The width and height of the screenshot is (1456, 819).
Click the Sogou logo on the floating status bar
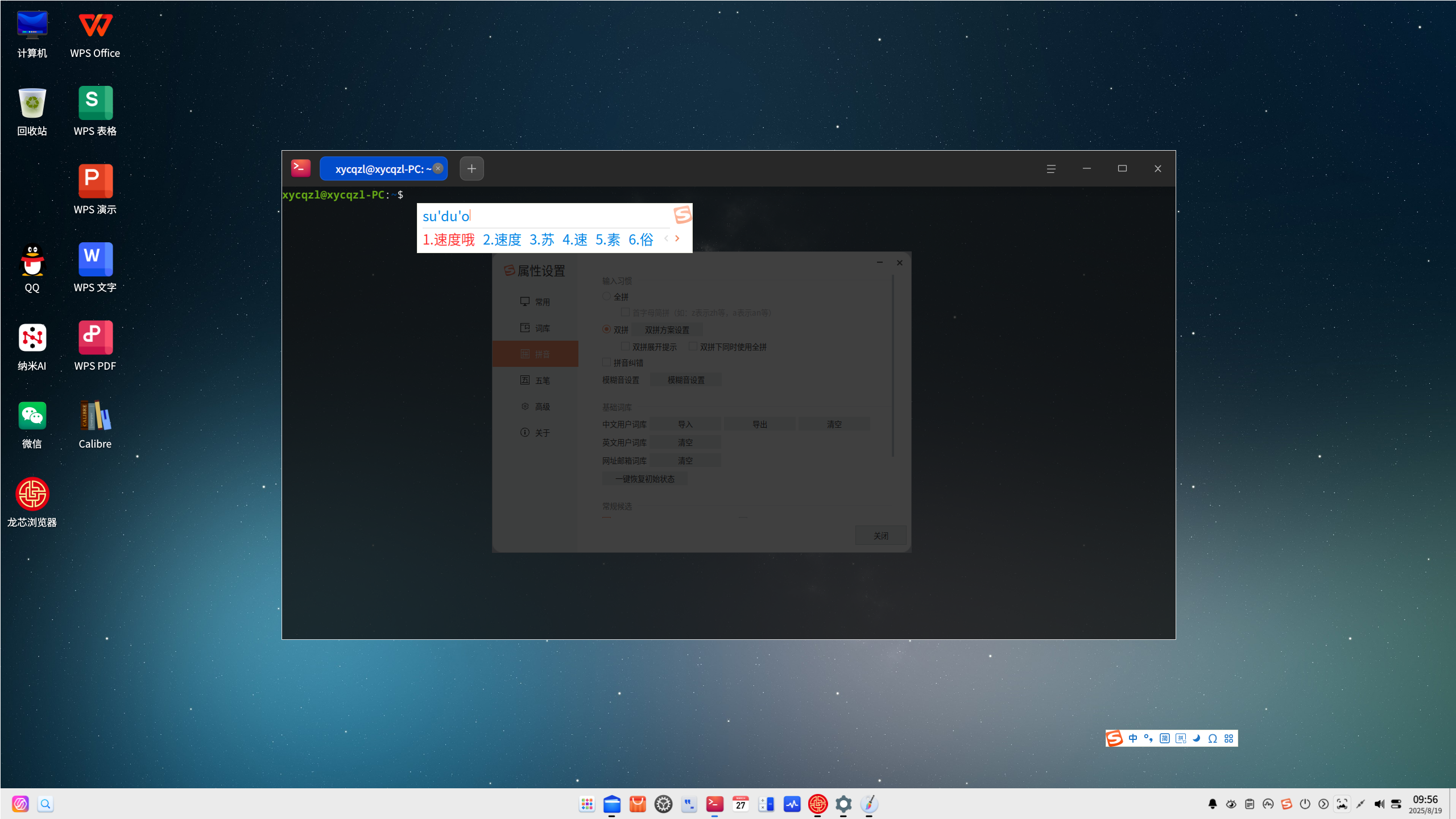tap(1114, 738)
